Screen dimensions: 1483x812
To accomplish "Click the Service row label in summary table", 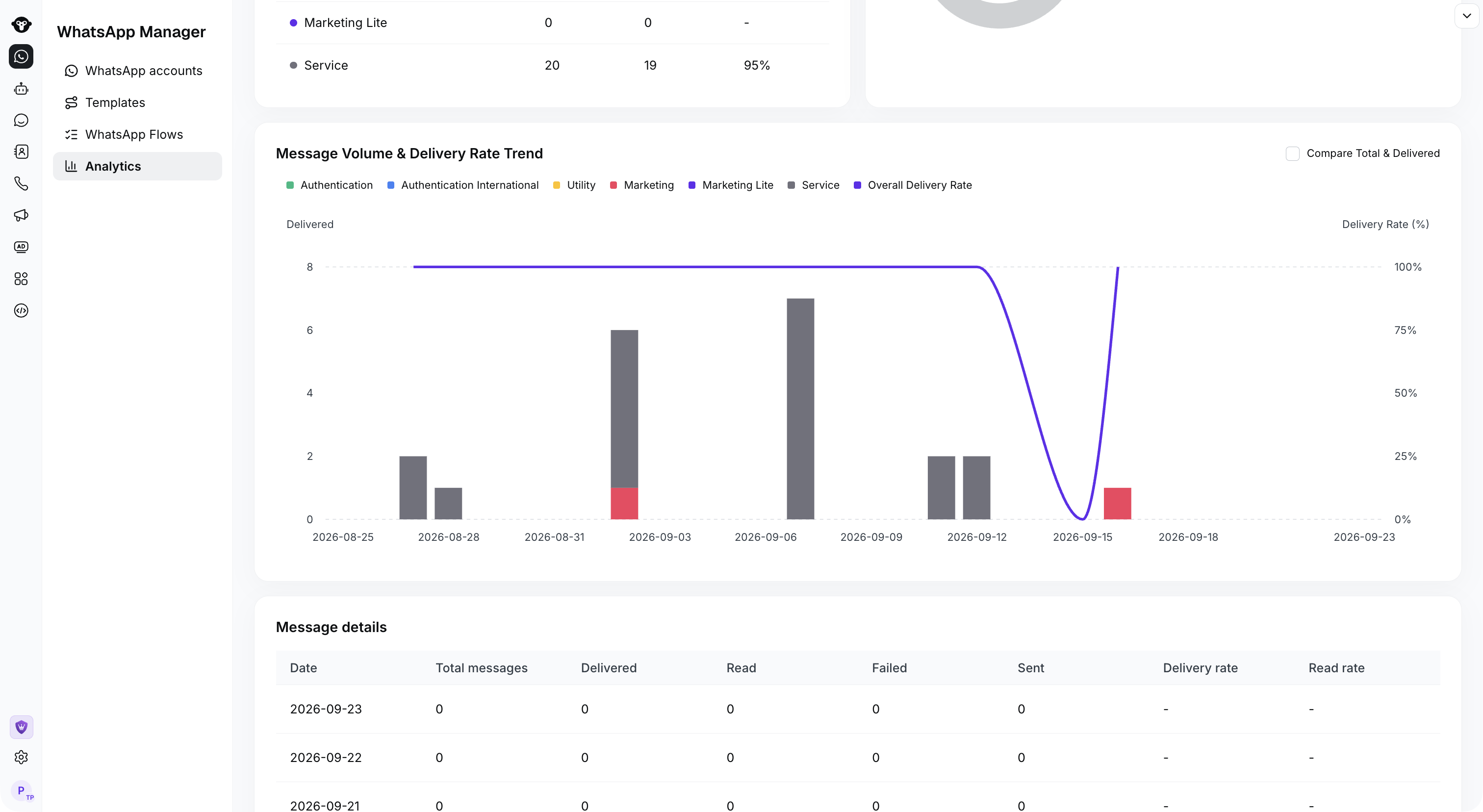I will pos(326,66).
